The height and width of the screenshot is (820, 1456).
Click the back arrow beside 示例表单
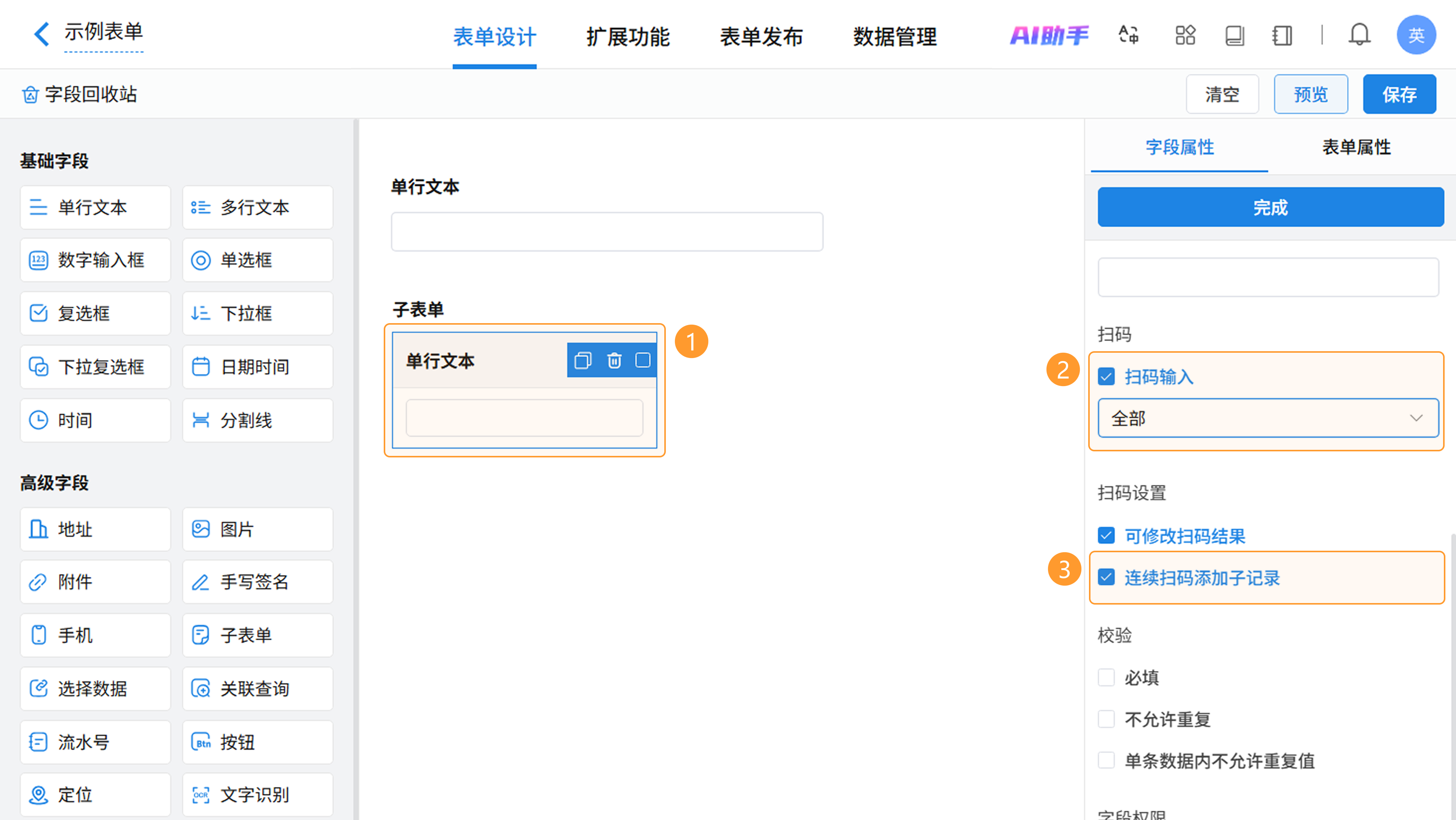(41, 34)
